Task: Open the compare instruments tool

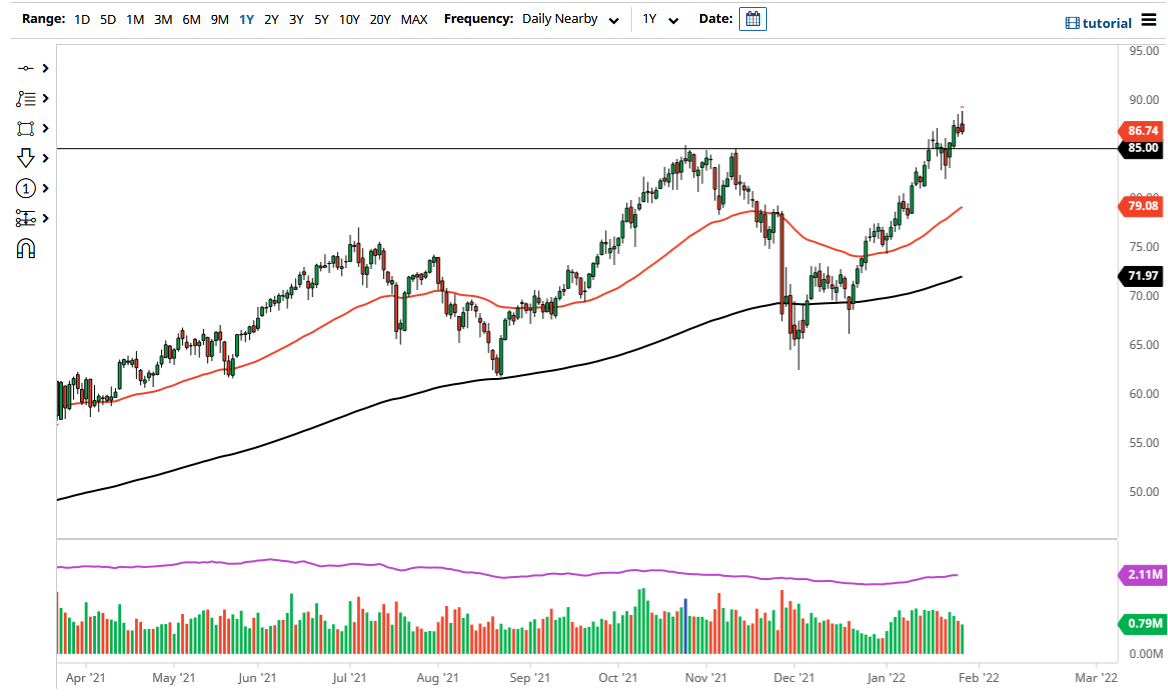Action: 27,218
